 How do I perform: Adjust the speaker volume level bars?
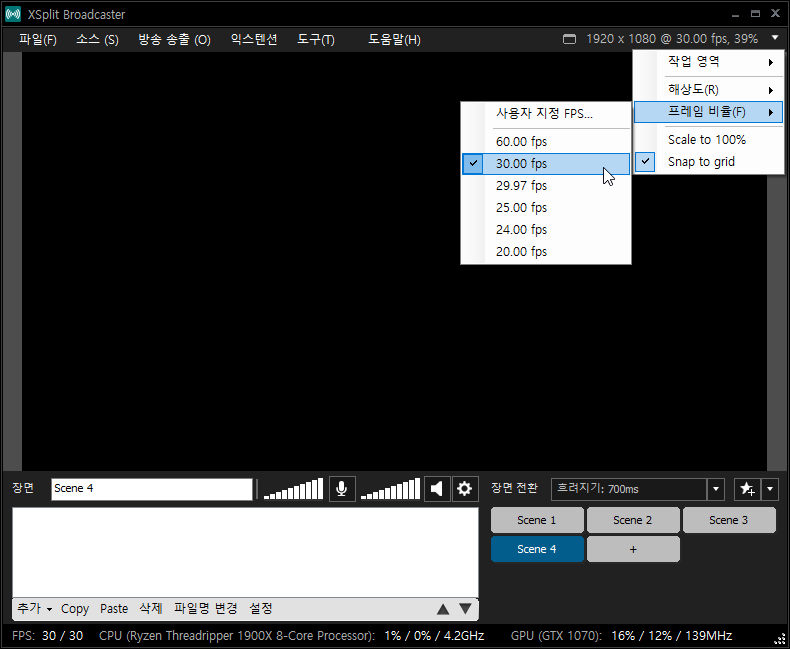click(x=390, y=489)
